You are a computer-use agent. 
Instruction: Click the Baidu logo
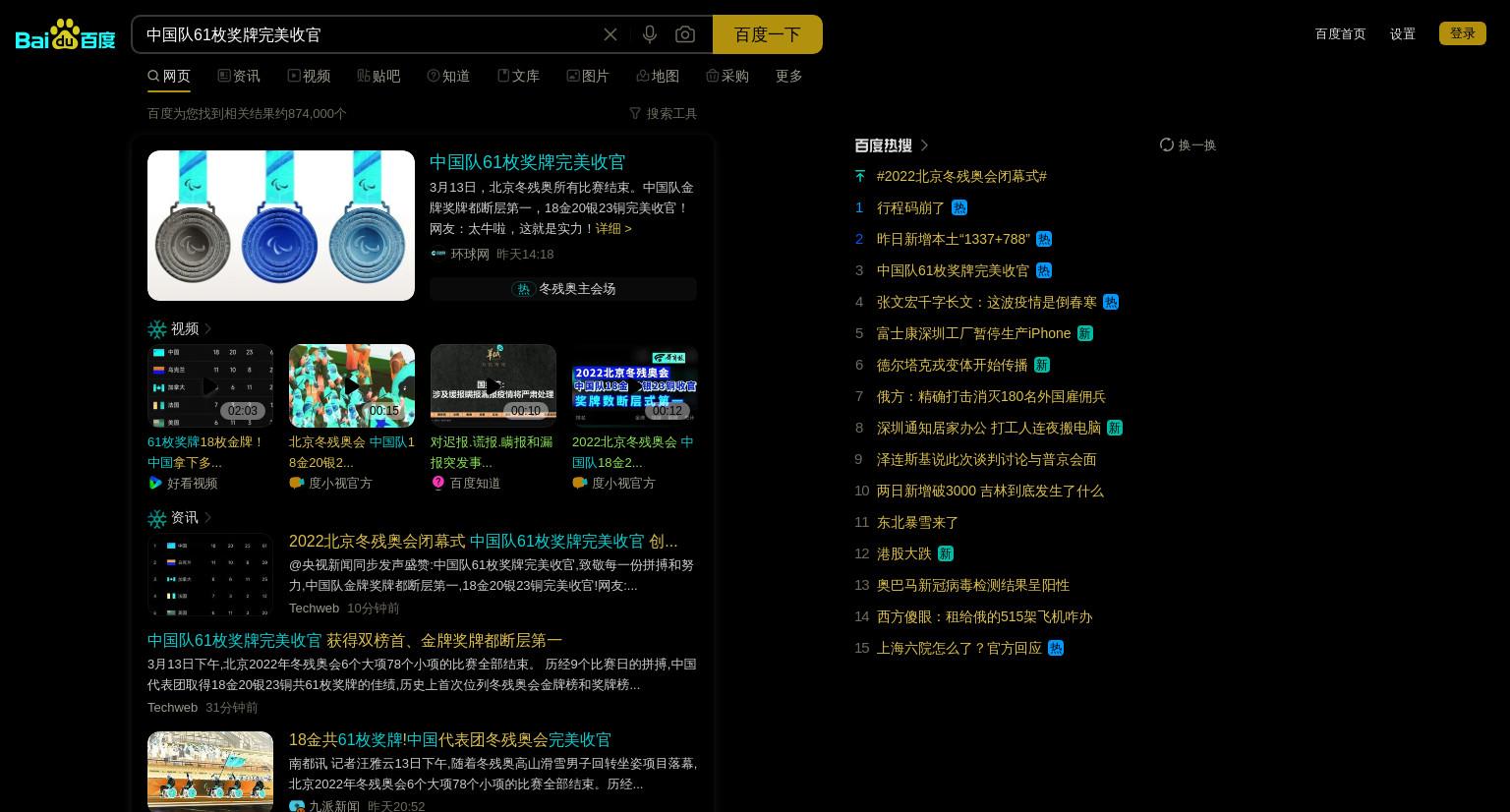coord(65,34)
